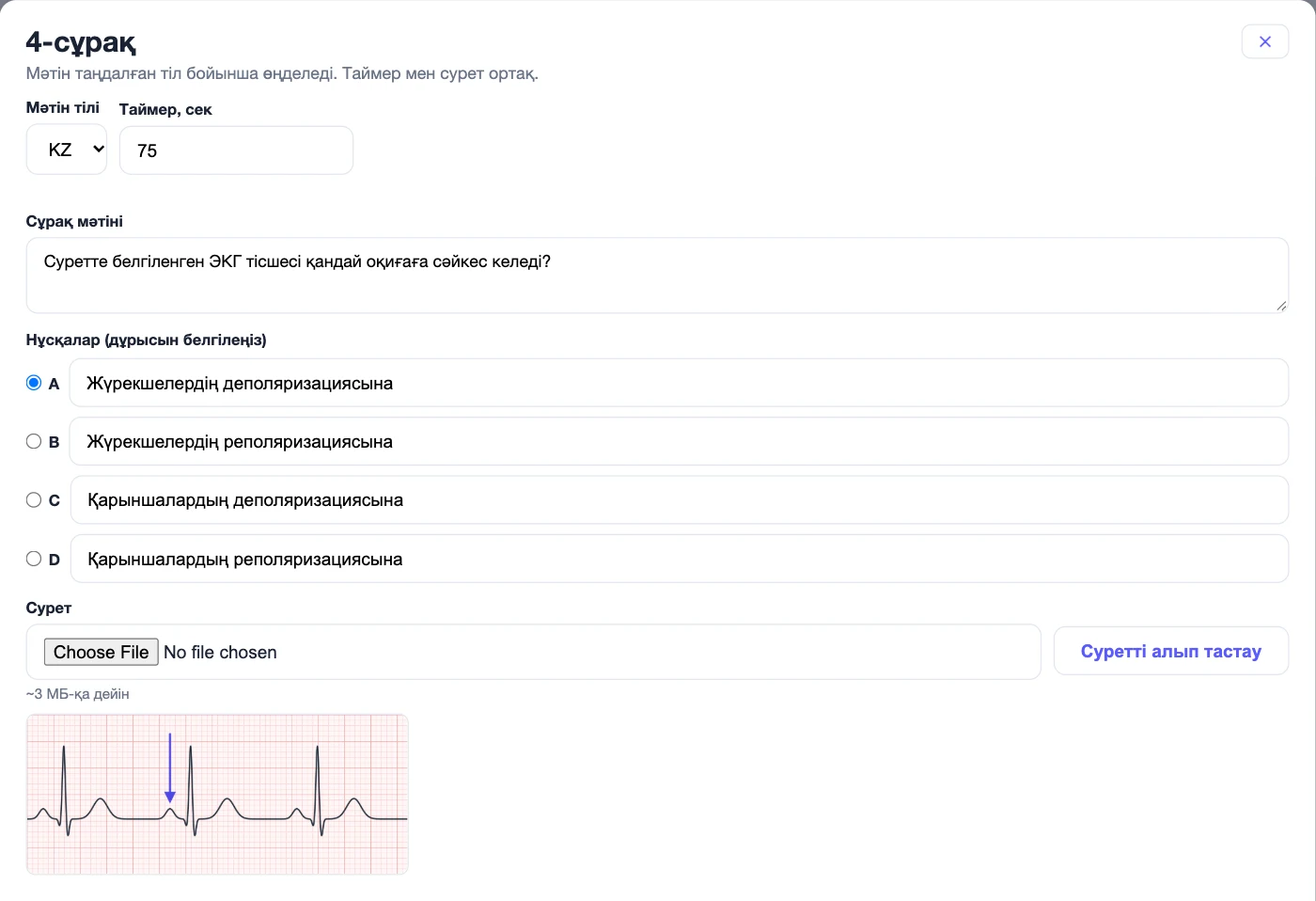Click the '~3 МБ-қа дейін' hint text
The width and height of the screenshot is (1316, 901).
(78, 694)
